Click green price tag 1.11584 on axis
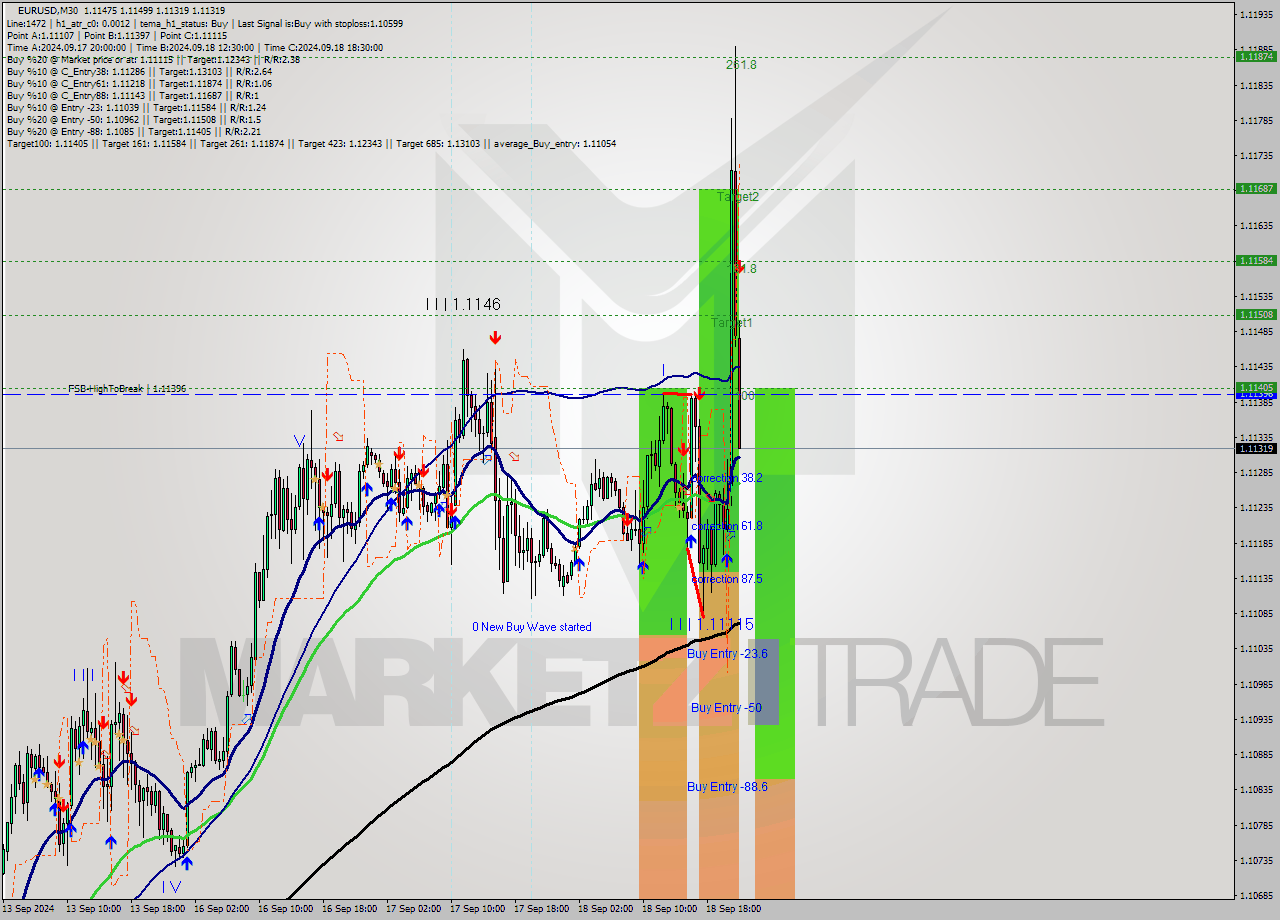Image resolution: width=1280 pixels, height=920 pixels. [1256, 260]
